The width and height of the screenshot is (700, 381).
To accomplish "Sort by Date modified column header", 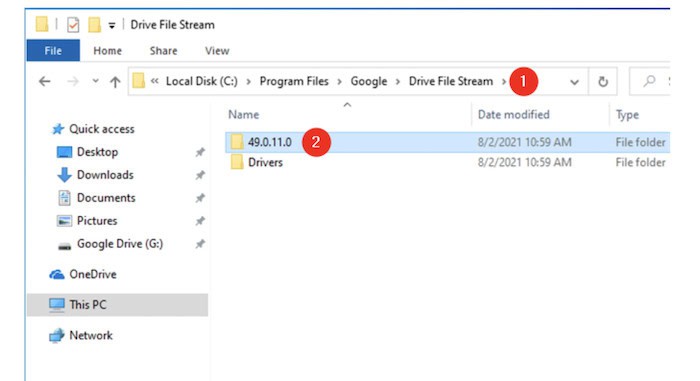I will tap(513, 115).
